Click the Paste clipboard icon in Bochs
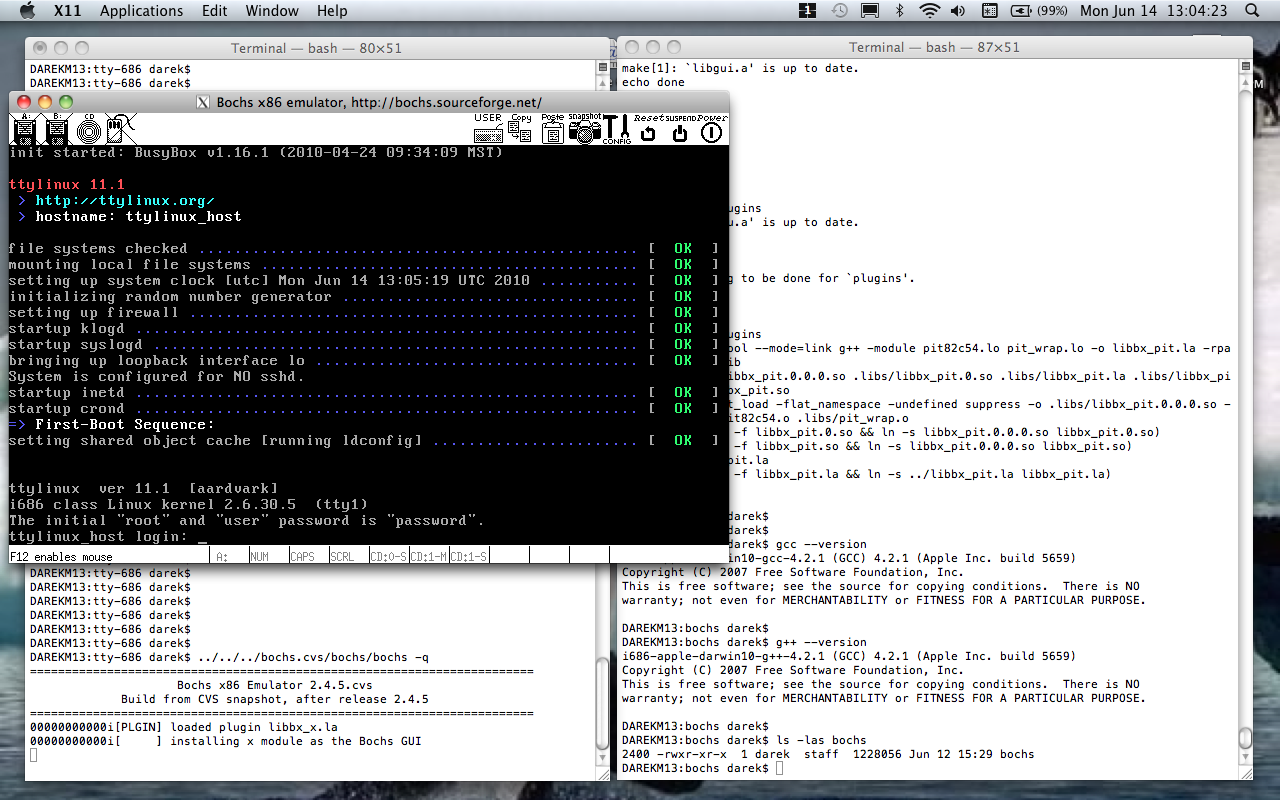Screen dimensions: 1280x800 tap(553, 128)
